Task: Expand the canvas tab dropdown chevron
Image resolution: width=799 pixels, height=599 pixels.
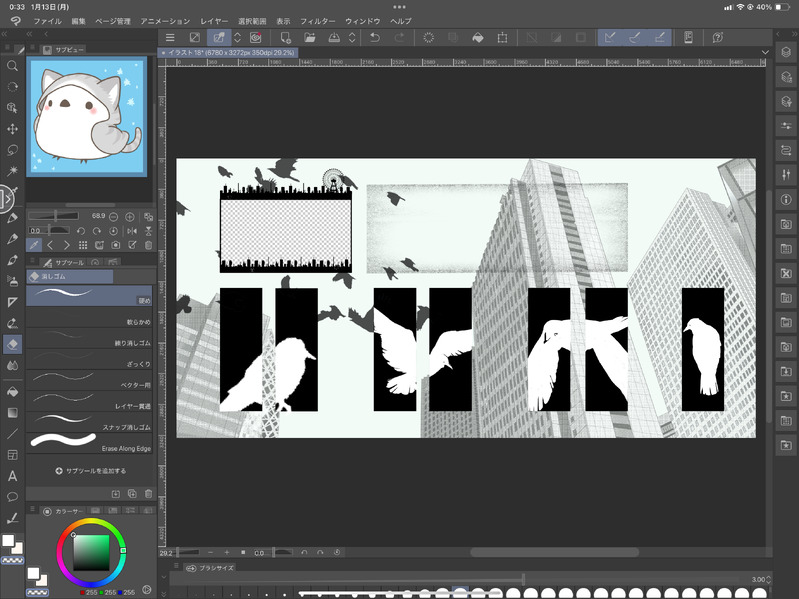Action: coord(765,51)
